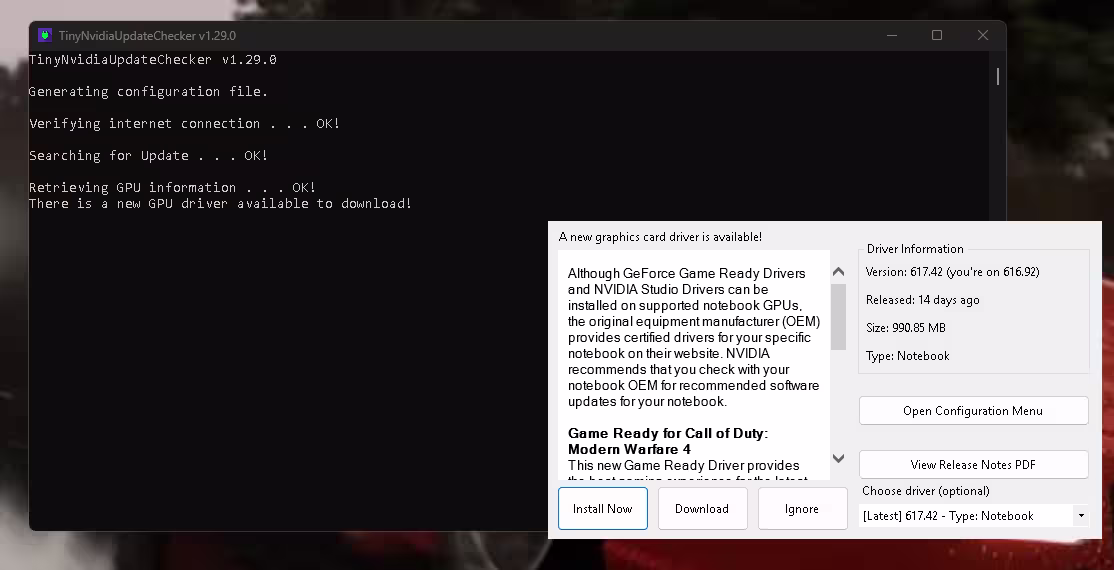The height and width of the screenshot is (570, 1114).
Task: Click the Download button
Action: click(702, 508)
